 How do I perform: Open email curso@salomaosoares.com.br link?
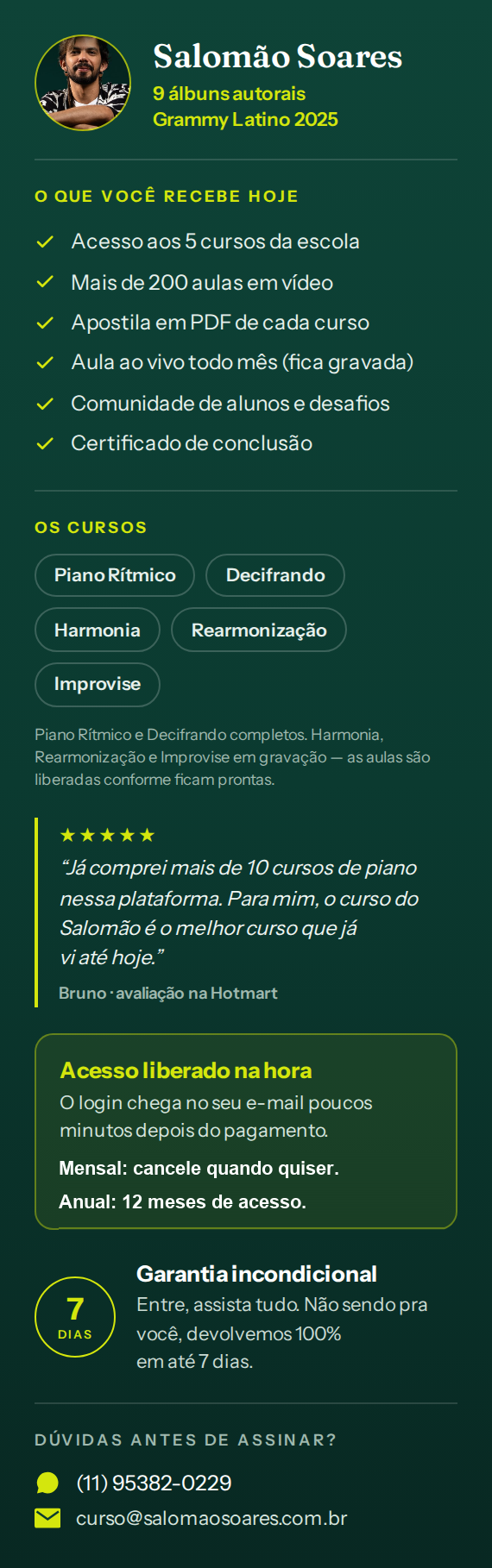pos(211,1518)
